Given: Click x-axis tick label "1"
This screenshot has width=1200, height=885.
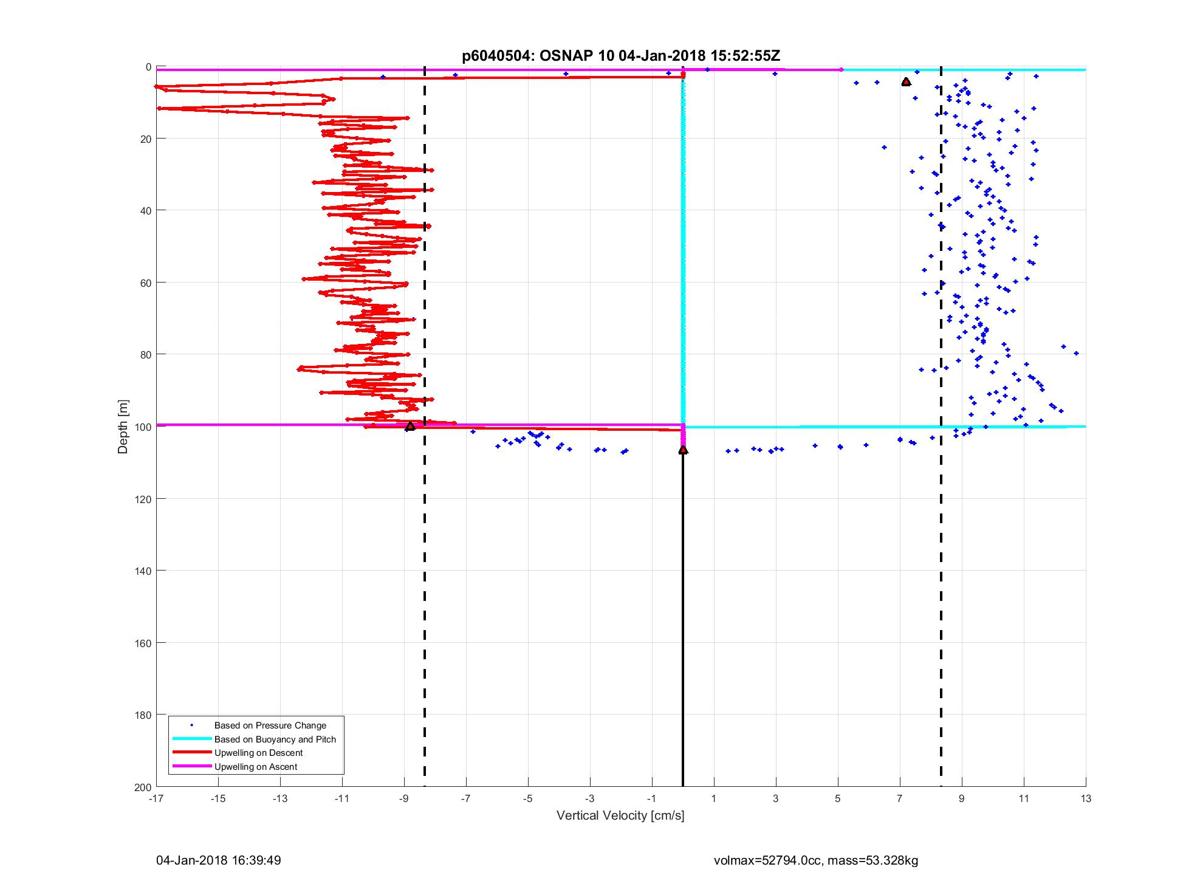Looking at the screenshot, I should pos(714,799).
